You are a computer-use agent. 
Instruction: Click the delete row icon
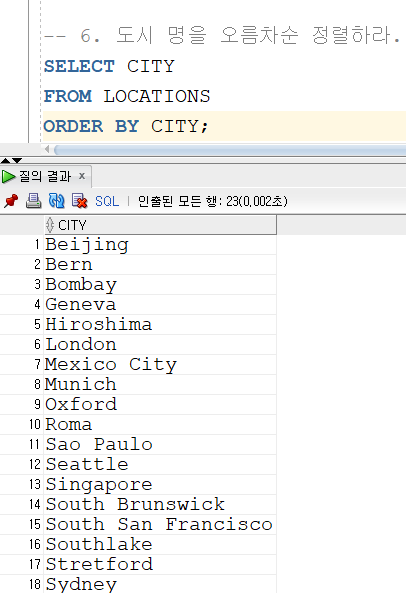pyautogui.click(x=79, y=201)
